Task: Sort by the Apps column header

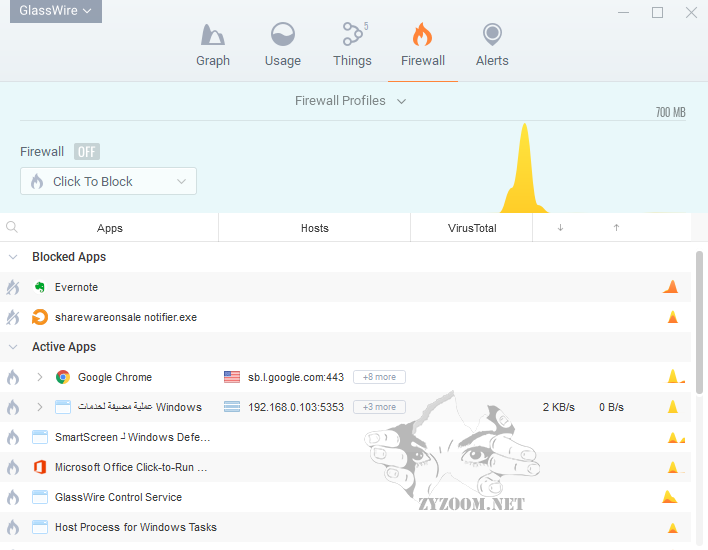Action: pos(110,228)
